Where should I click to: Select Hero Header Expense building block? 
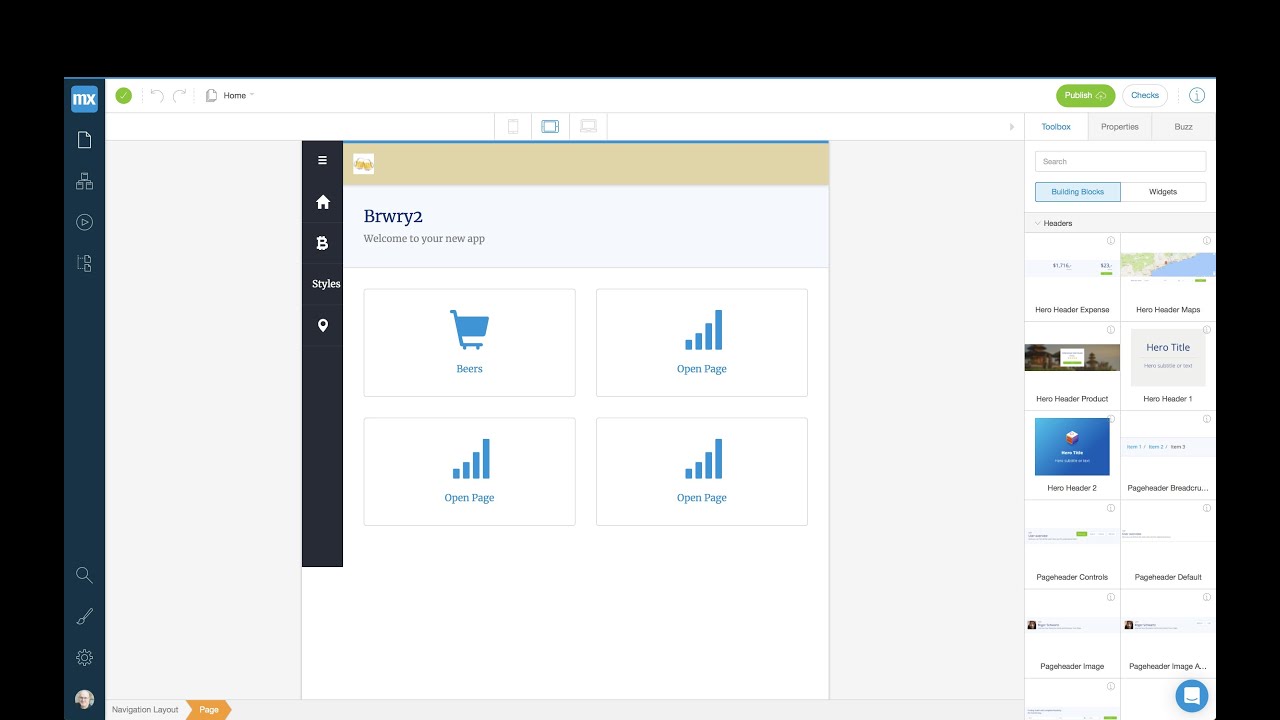(1072, 277)
